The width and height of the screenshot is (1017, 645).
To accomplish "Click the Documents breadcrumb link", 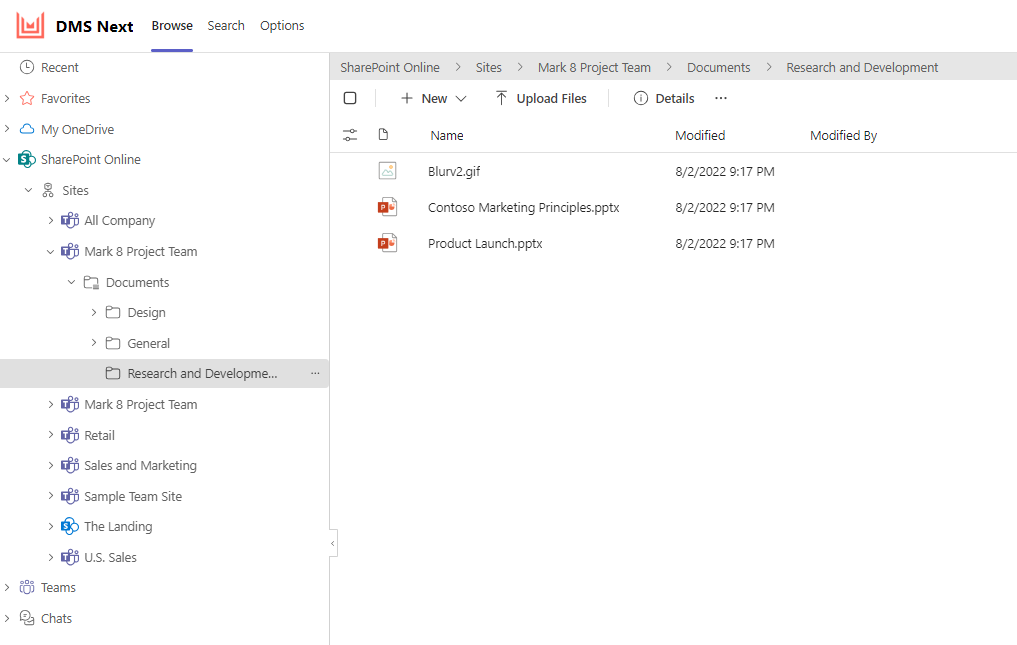I will (x=718, y=67).
